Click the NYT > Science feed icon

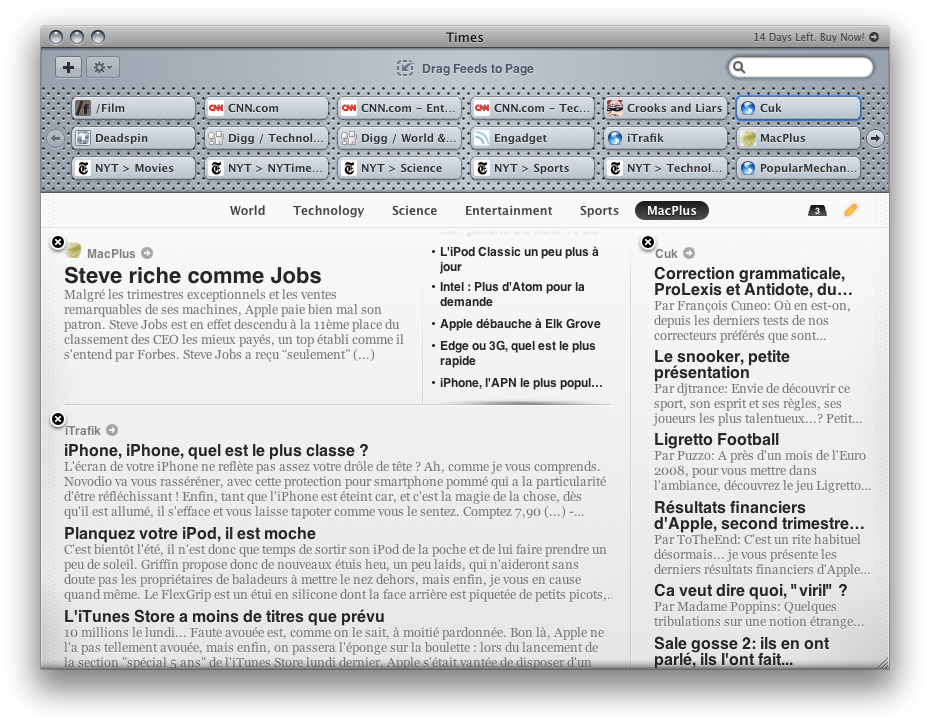pos(349,168)
